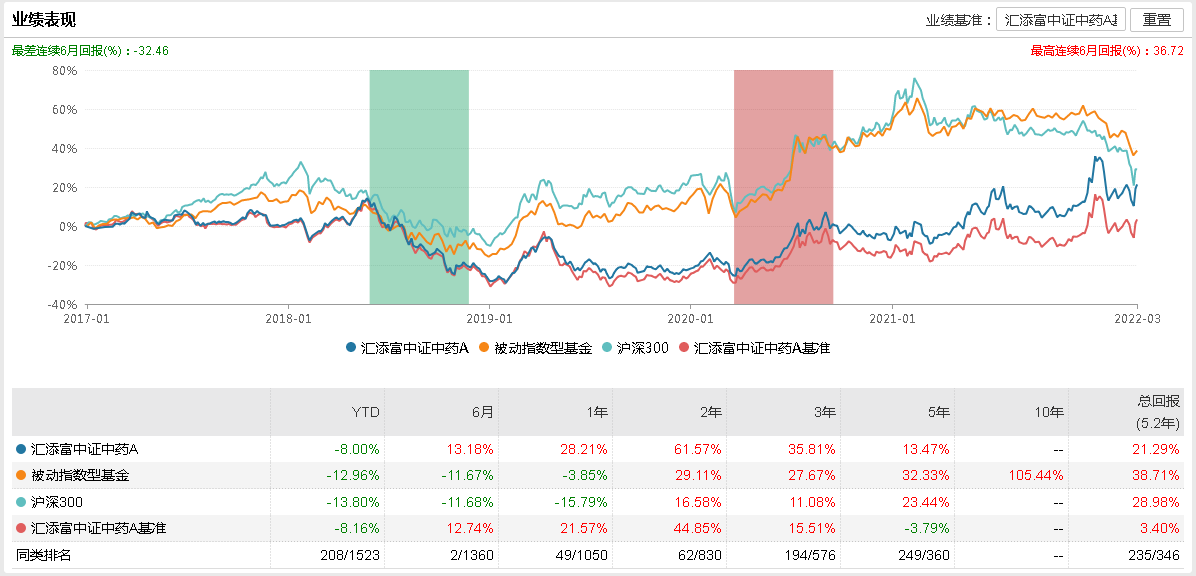Click the red 汇添富中证中药A基准 legend marker below the chart
The width and height of the screenshot is (1196, 576).
click(684, 348)
